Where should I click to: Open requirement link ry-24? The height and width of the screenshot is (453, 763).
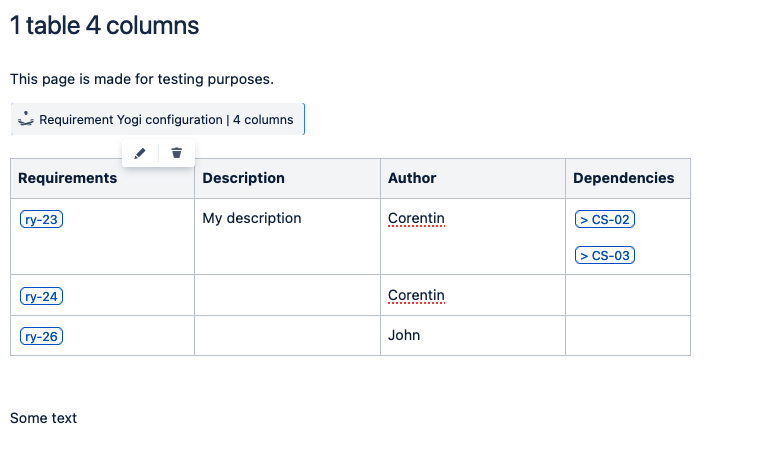click(41, 296)
